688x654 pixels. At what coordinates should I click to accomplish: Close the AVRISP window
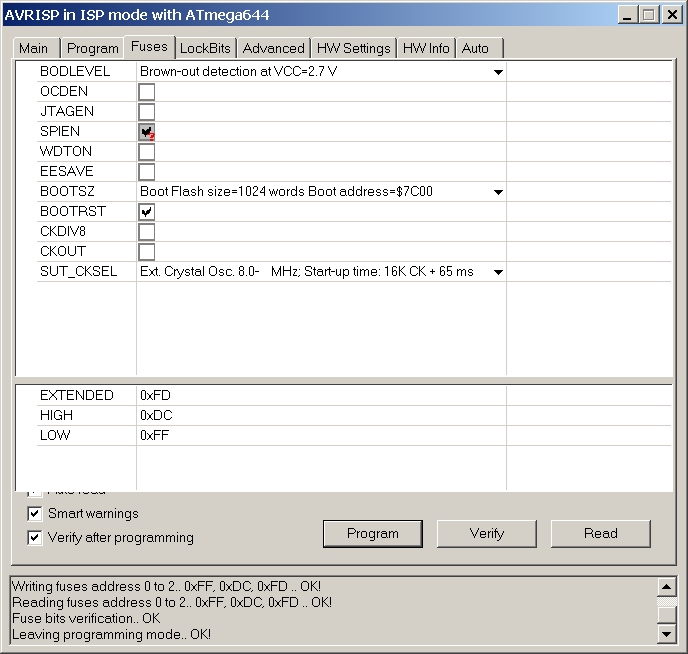point(672,15)
